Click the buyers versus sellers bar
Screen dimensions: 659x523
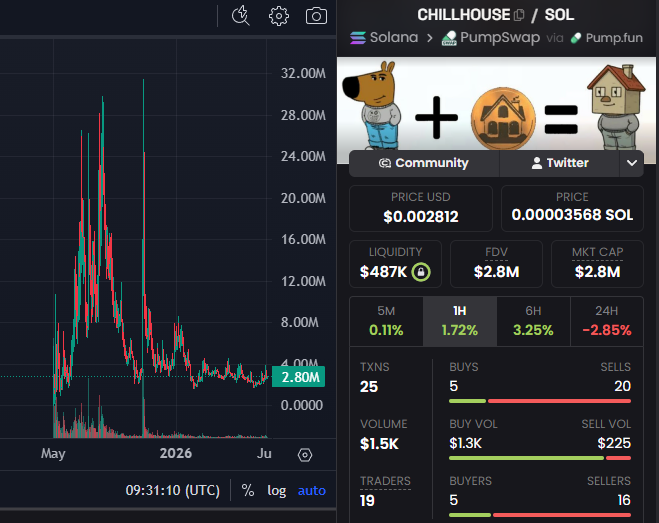click(540, 515)
